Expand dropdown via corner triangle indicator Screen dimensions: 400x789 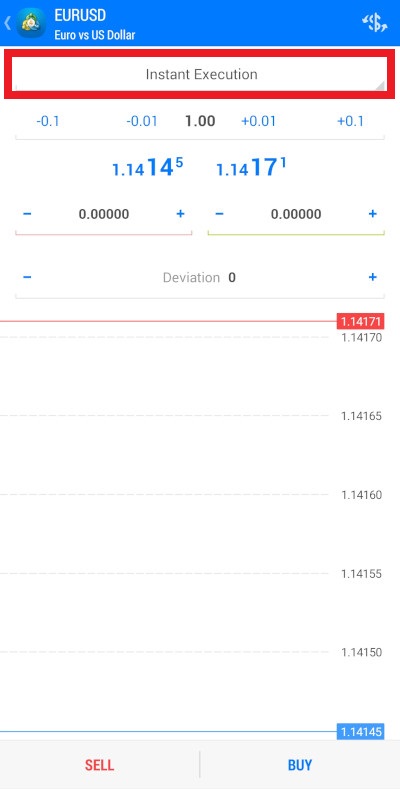click(x=380, y=85)
